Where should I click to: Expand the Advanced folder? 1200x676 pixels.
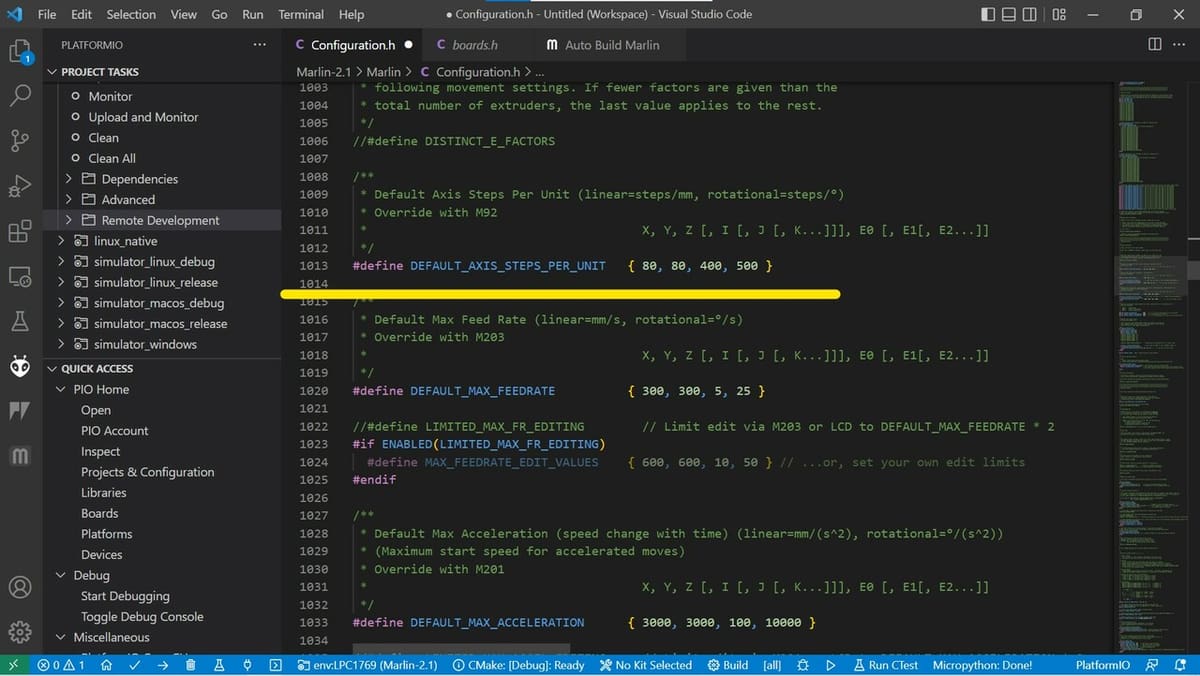[128, 200]
